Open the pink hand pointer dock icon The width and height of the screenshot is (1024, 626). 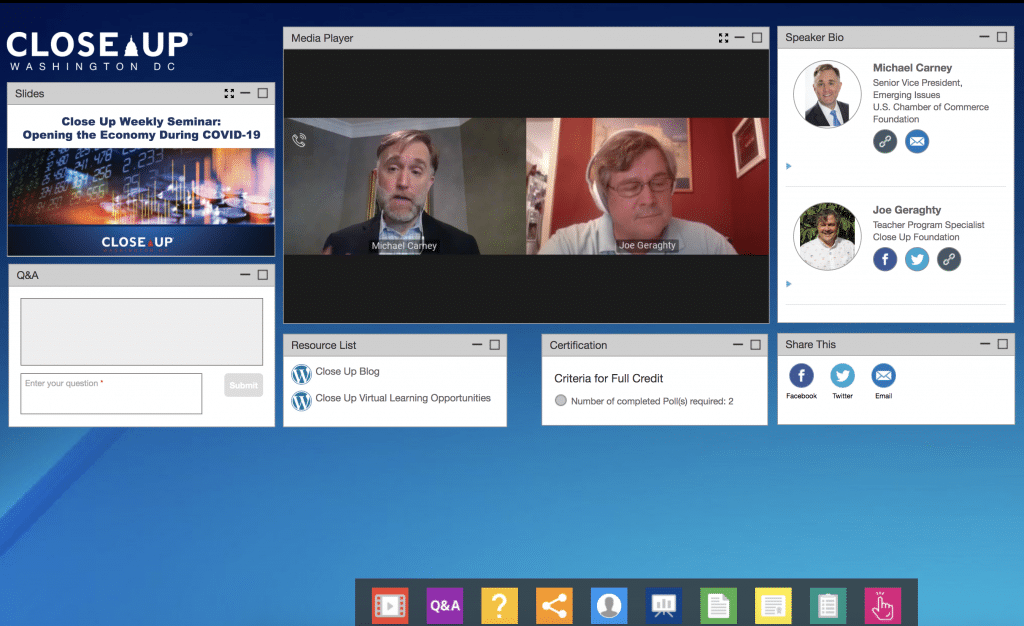point(882,606)
